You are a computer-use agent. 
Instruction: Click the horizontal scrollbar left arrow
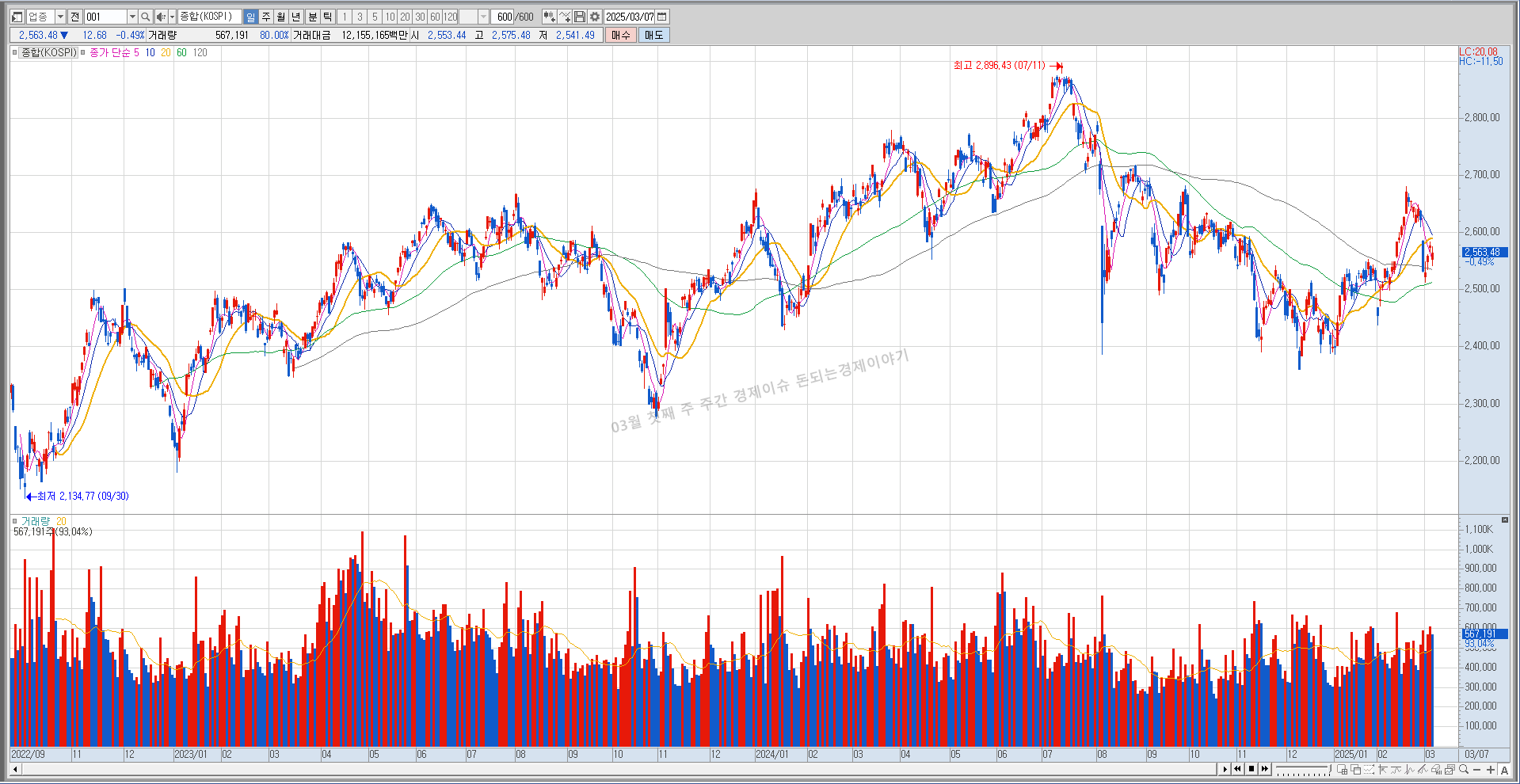[x=14, y=769]
